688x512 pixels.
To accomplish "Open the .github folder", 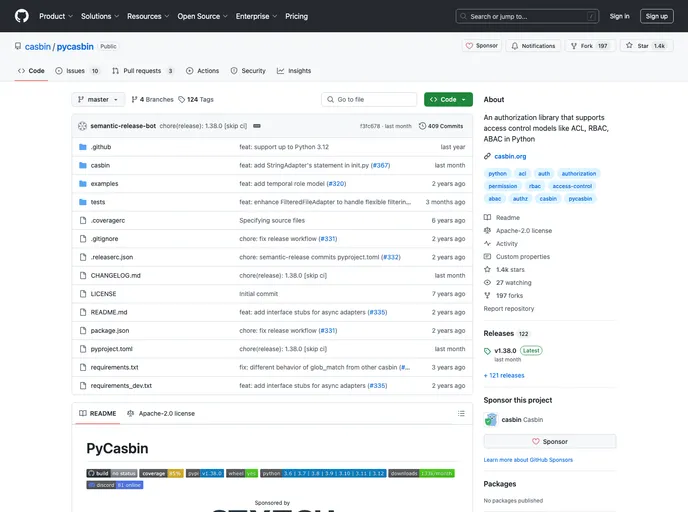I will [101, 147].
